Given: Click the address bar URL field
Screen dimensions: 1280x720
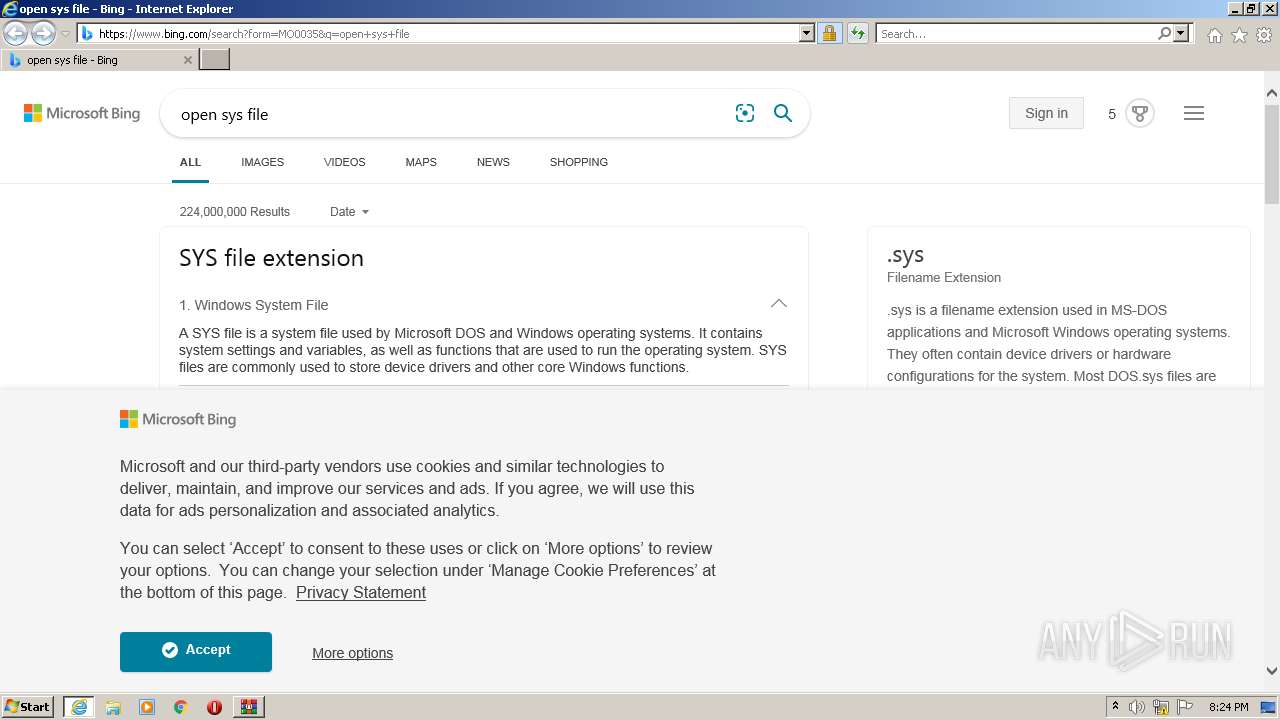Looking at the screenshot, I should [448, 34].
